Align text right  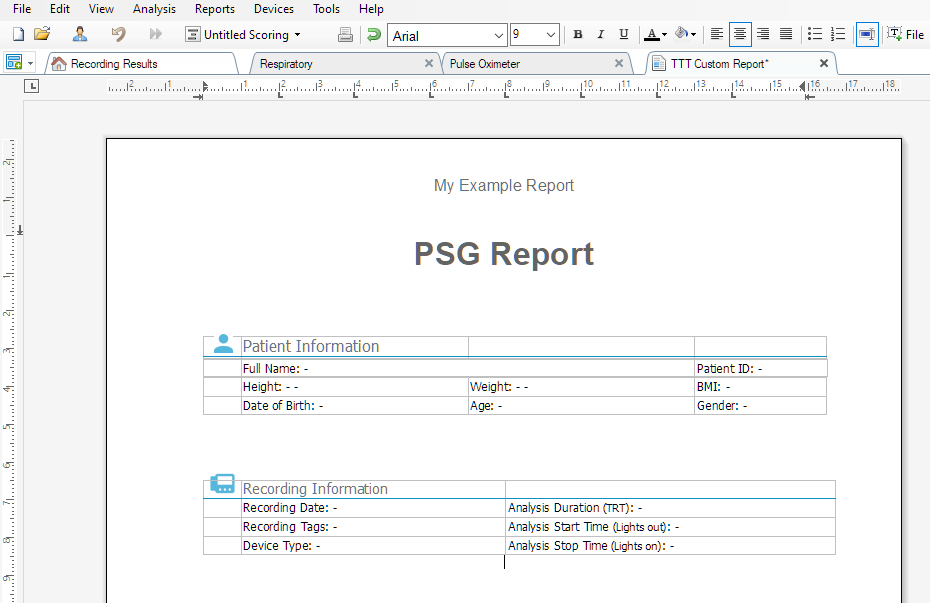coord(763,34)
